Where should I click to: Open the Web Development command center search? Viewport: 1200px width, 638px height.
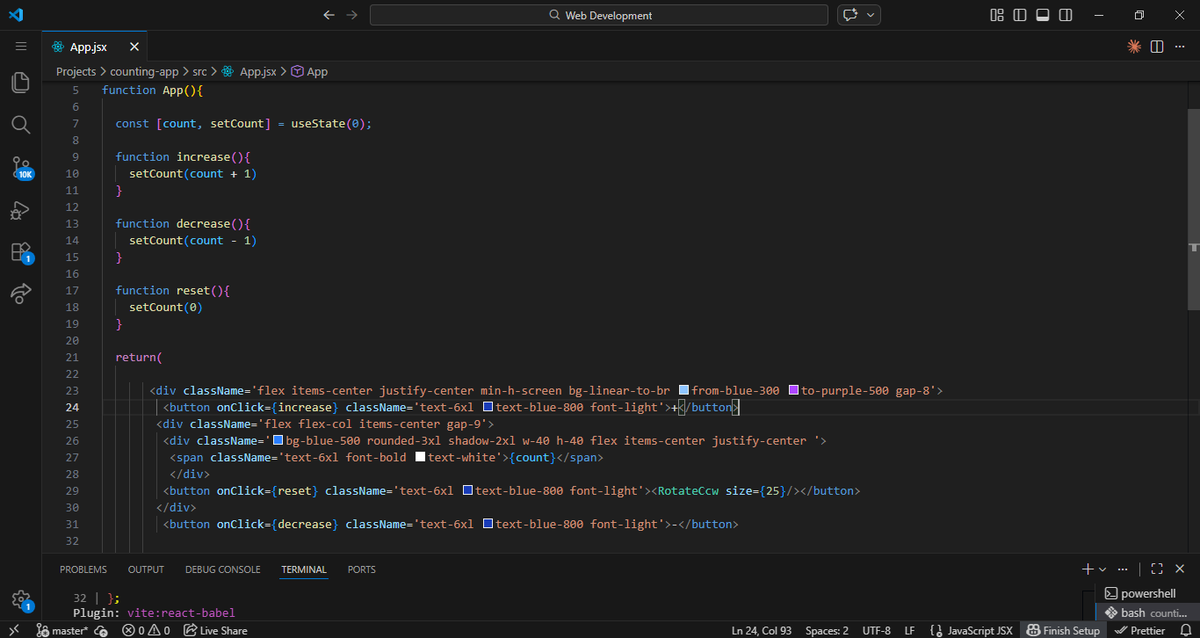599,15
